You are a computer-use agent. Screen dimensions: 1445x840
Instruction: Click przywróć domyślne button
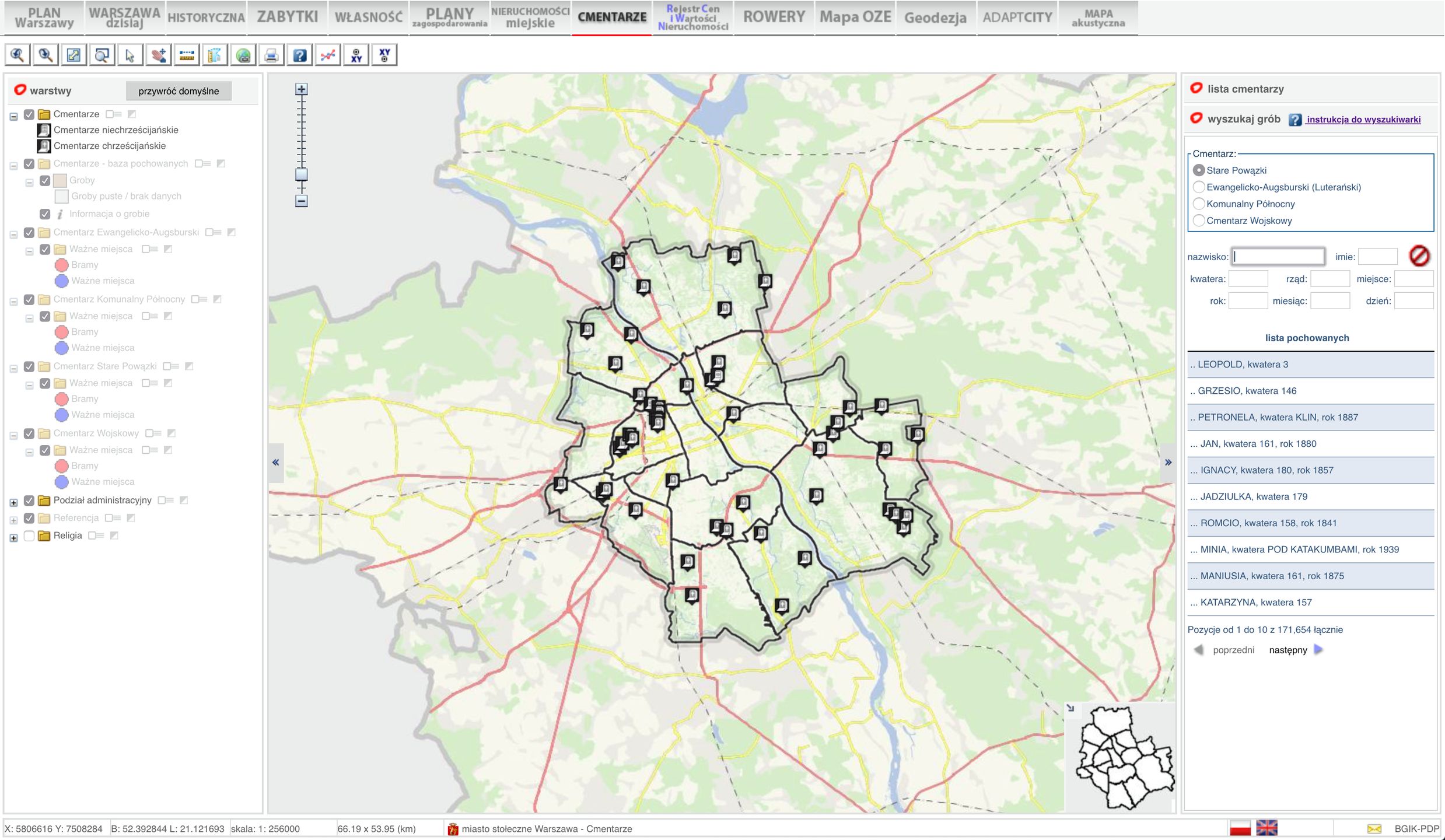pyautogui.click(x=179, y=91)
